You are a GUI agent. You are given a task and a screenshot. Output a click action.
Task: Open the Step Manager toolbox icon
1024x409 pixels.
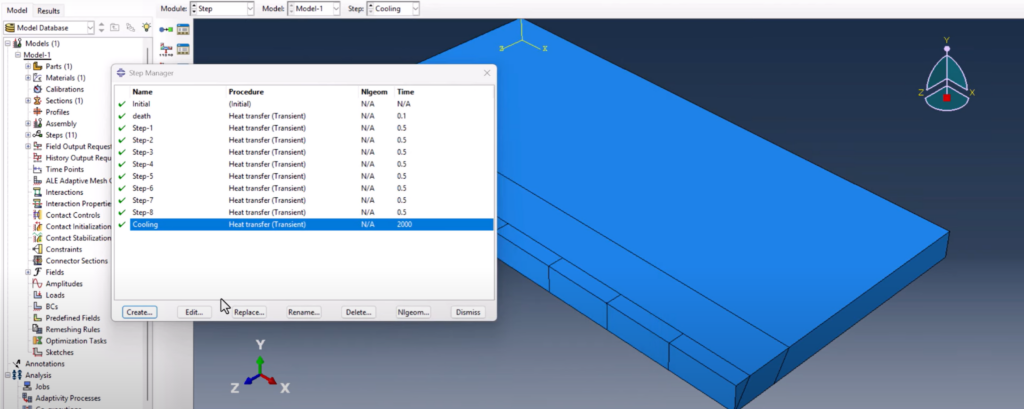(183, 29)
